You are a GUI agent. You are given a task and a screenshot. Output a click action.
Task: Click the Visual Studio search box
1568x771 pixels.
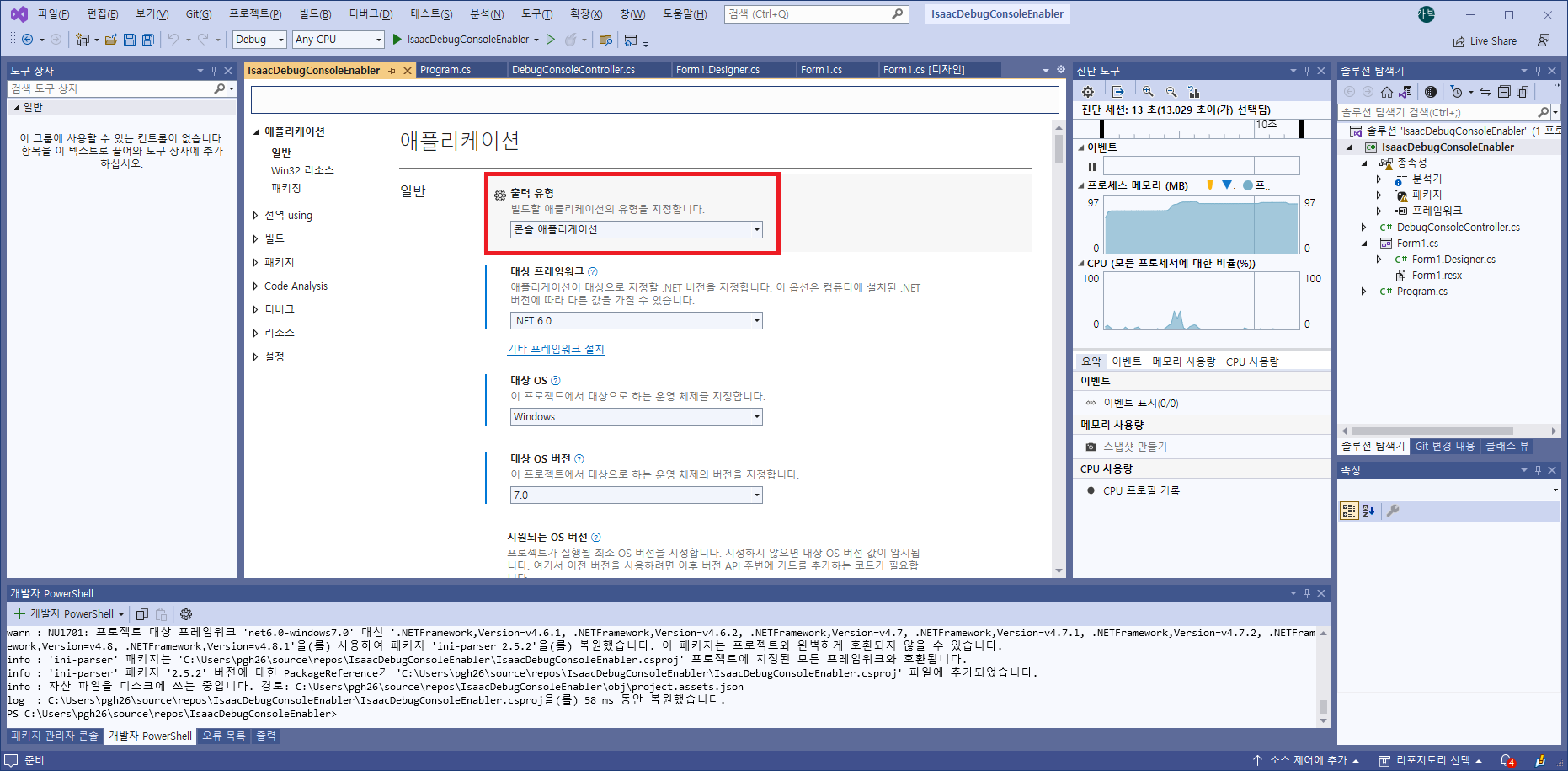816,14
